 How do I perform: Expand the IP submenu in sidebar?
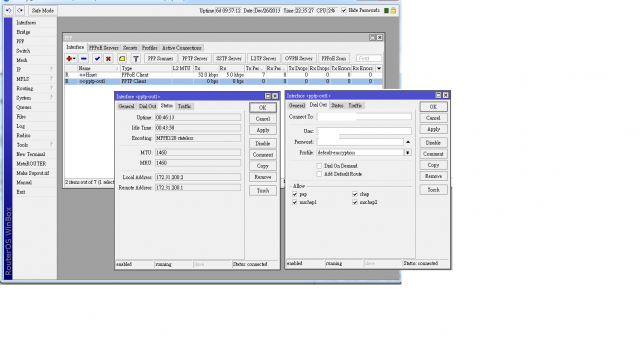[51, 69]
